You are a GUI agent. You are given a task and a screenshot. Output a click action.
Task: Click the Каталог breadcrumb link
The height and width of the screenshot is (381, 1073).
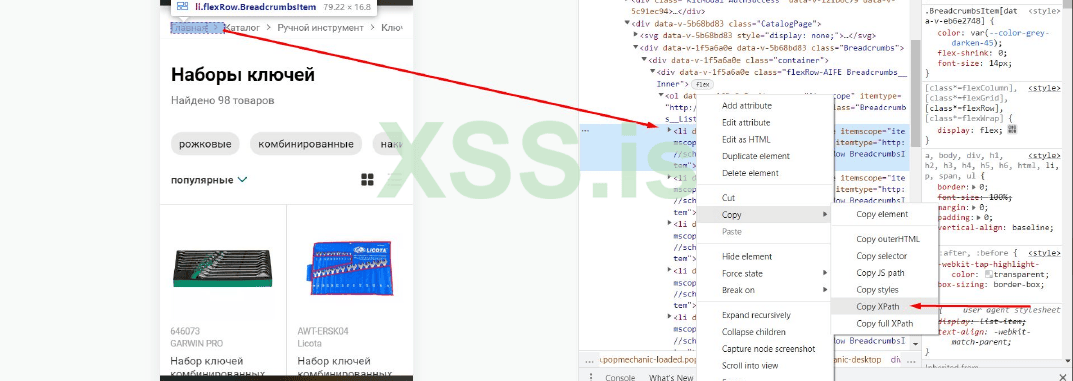242,28
